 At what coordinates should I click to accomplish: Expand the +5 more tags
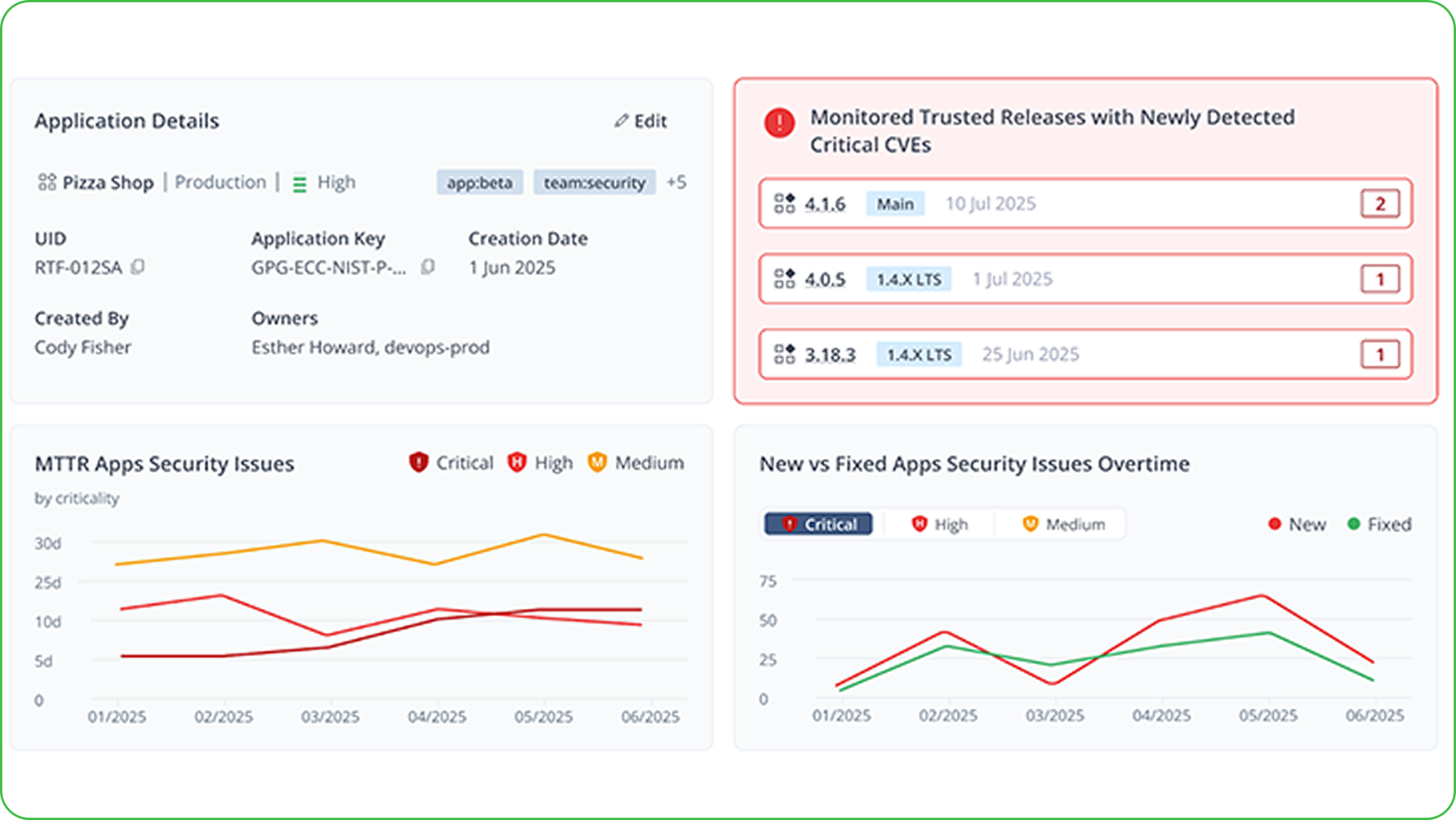676,182
